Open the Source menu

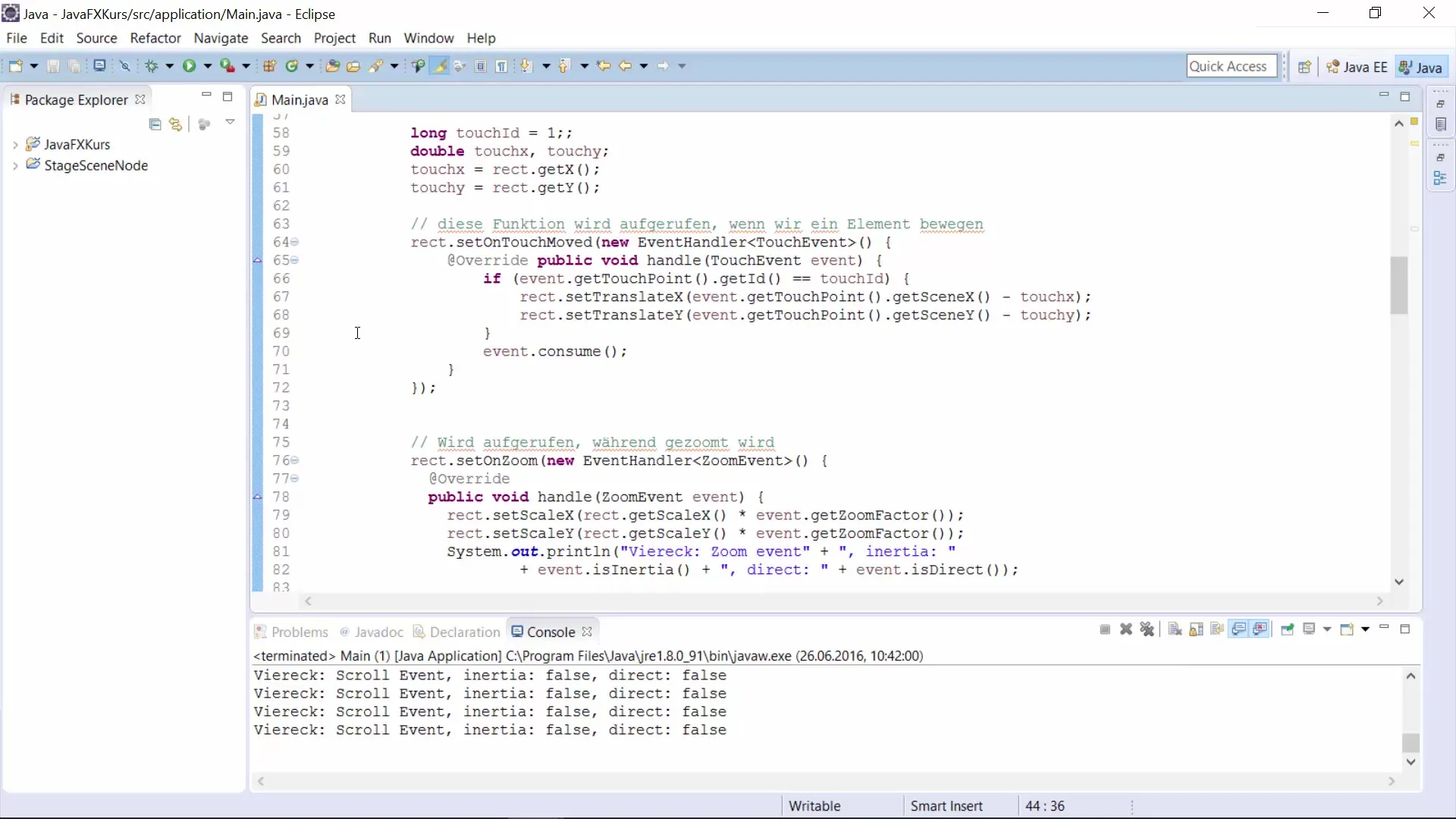click(x=96, y=38)
